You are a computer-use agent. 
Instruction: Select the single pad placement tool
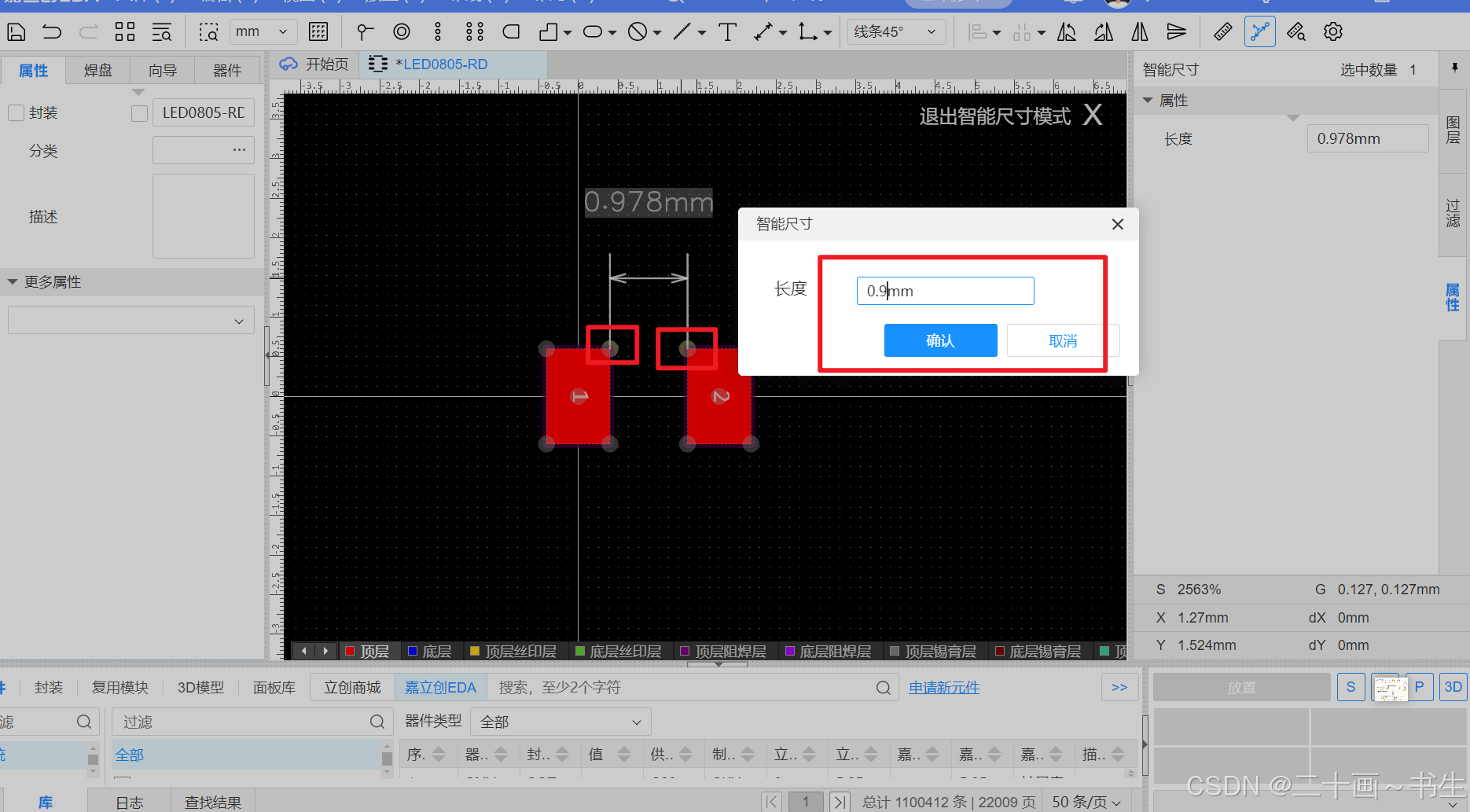pos(365,32)
